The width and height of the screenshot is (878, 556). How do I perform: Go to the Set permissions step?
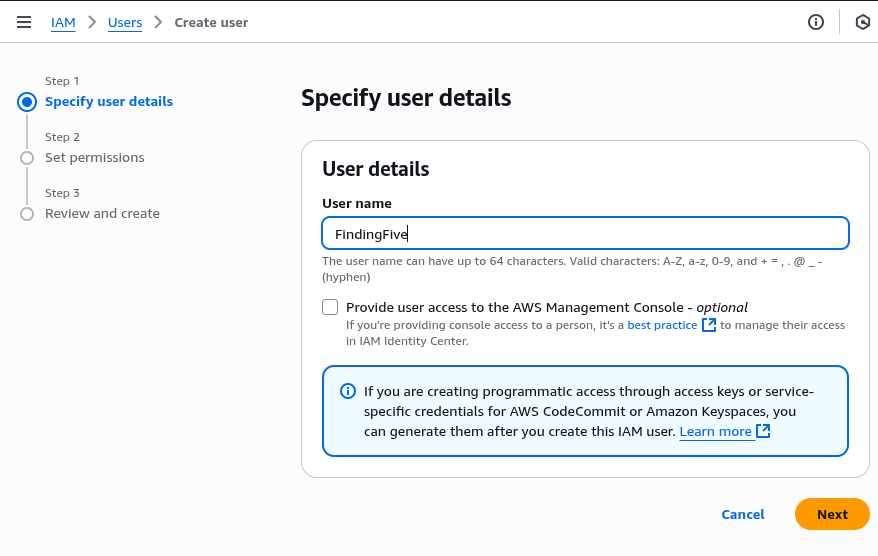[x=95, y=158]
